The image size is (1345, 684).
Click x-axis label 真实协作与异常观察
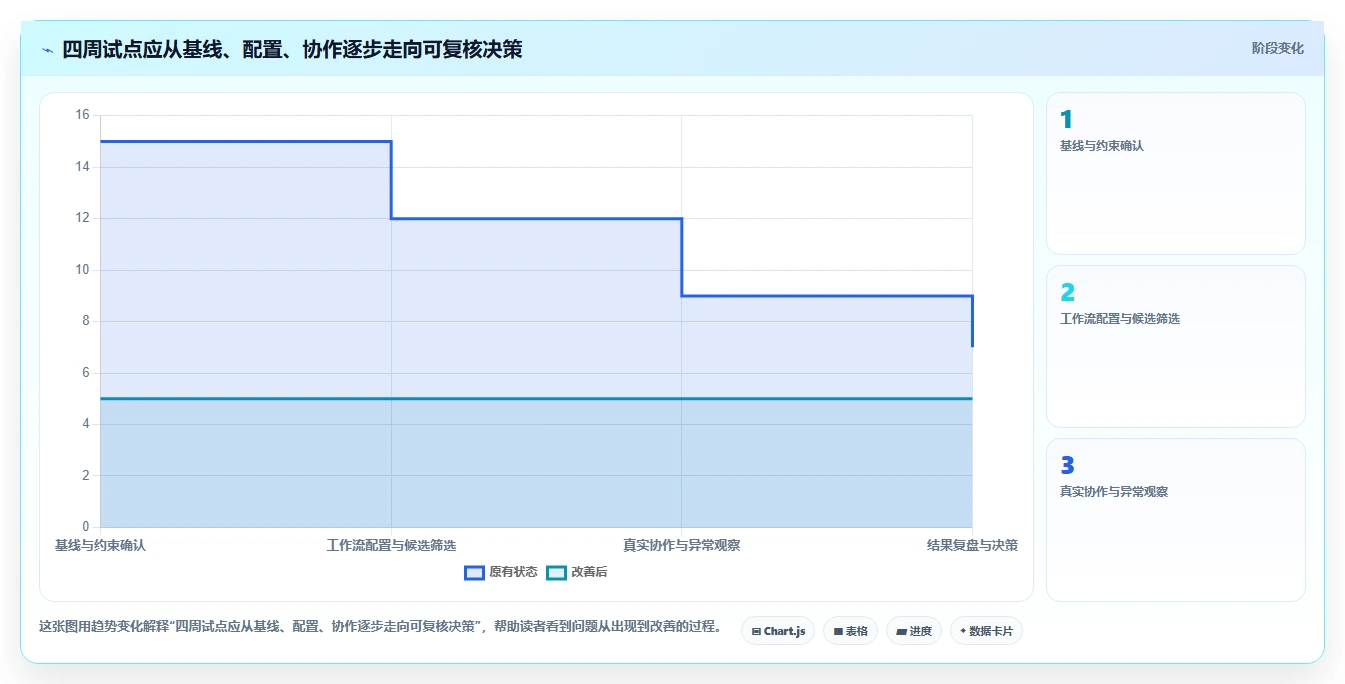click(x=682, y=545)
